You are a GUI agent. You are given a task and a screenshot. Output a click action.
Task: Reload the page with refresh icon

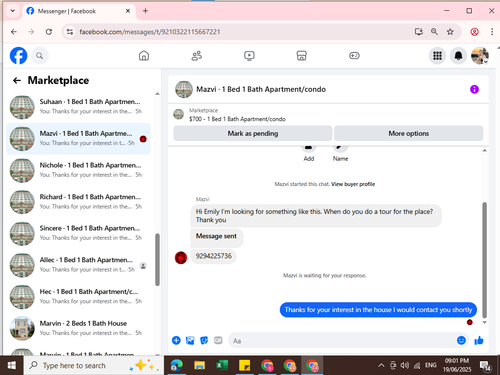49,32
